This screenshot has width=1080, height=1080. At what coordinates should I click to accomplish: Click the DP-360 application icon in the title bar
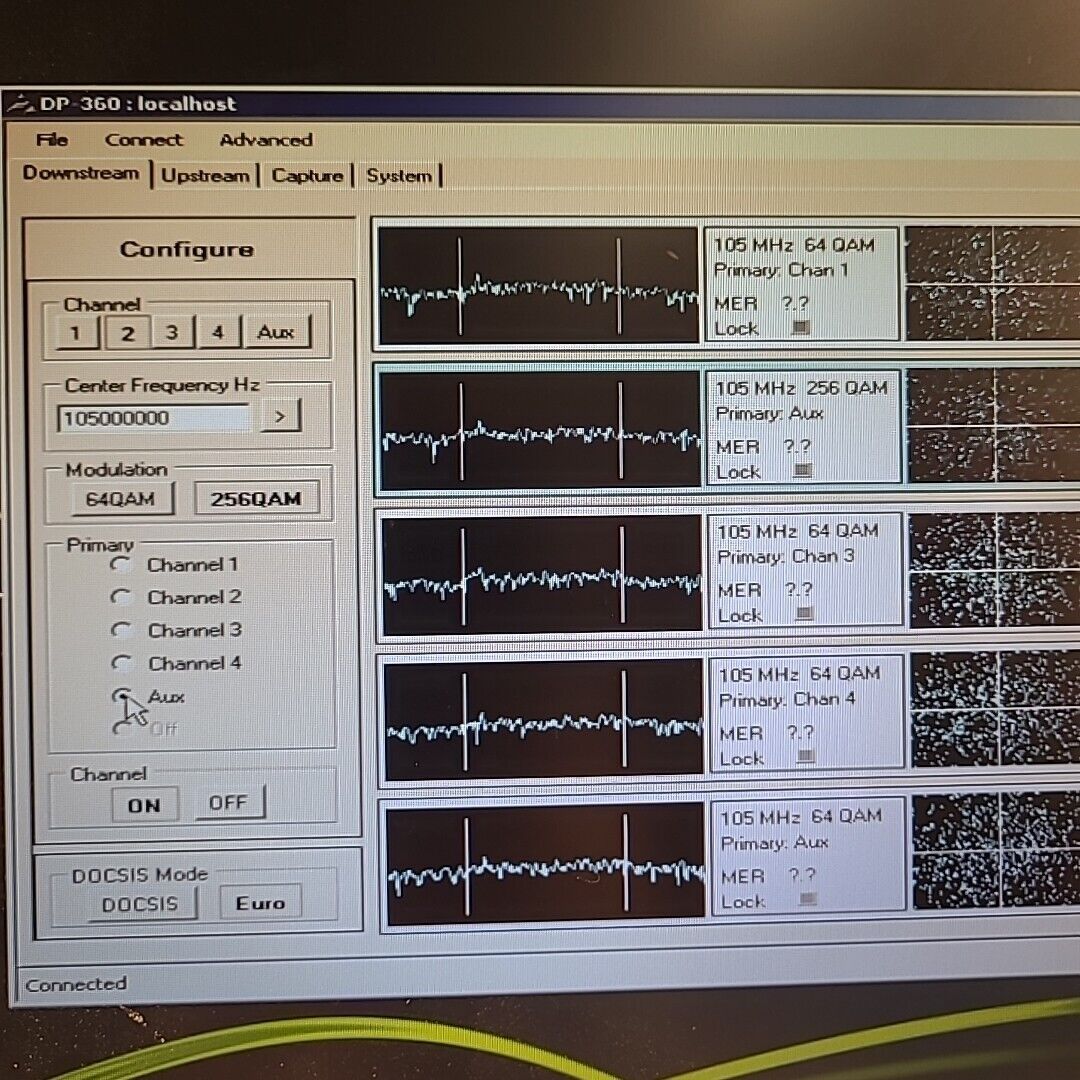[x=21, y=104]
